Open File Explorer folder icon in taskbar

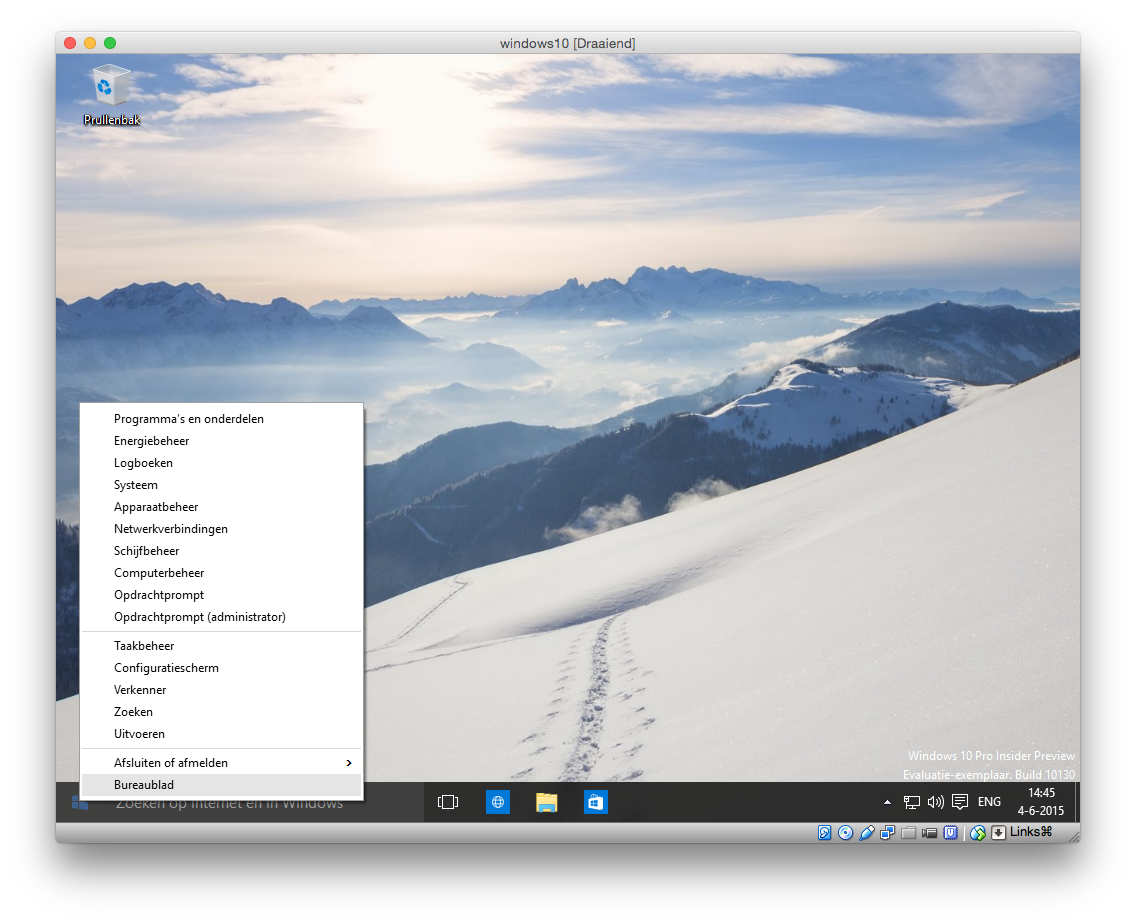point(546,802)
